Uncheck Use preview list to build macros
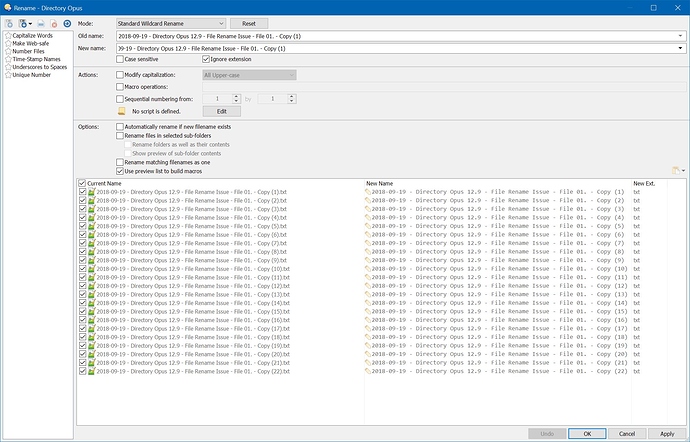Viewport: 690px width, 442px height. pyautogui.click(x=120, y=171)
